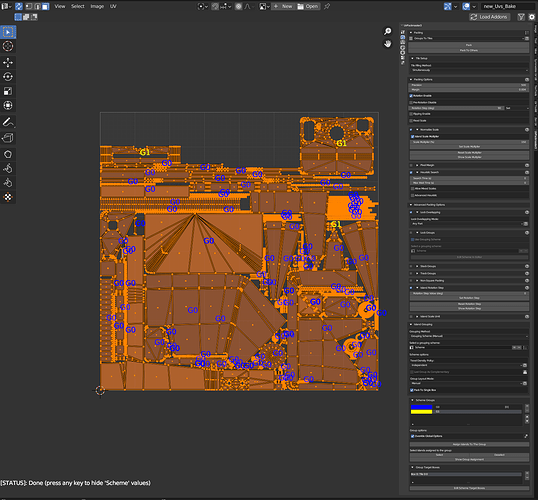Open the Grouping Method dropdown
Screen dimensions: 538x500
point(469,336)
